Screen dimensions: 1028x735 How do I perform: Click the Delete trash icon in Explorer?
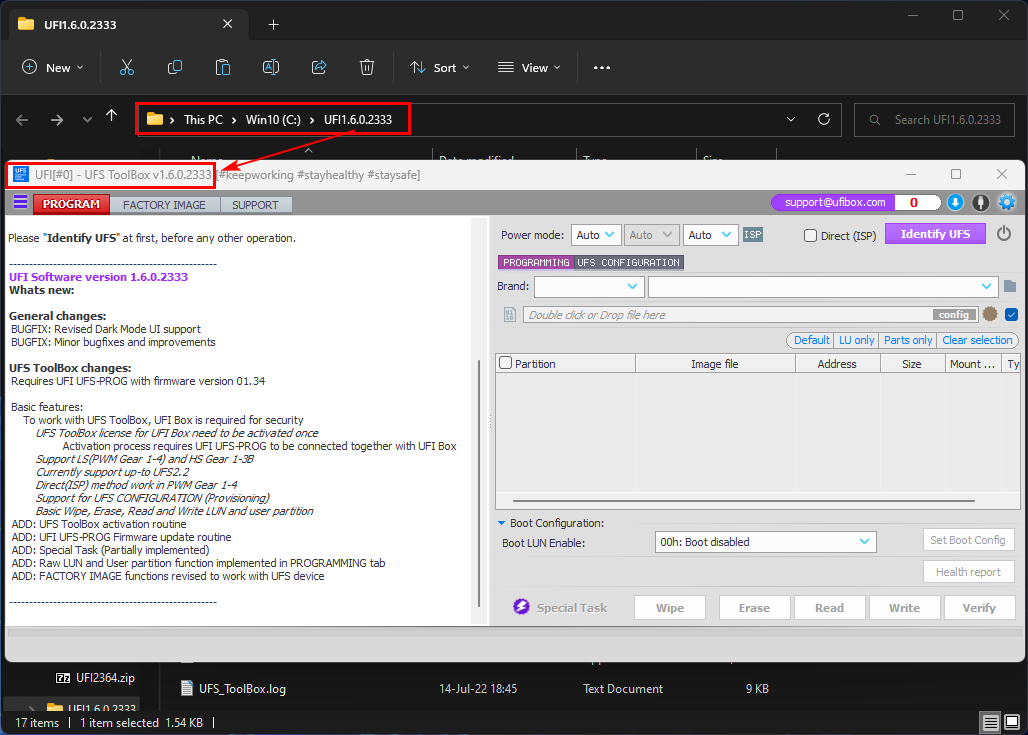[x=367, y=67]
